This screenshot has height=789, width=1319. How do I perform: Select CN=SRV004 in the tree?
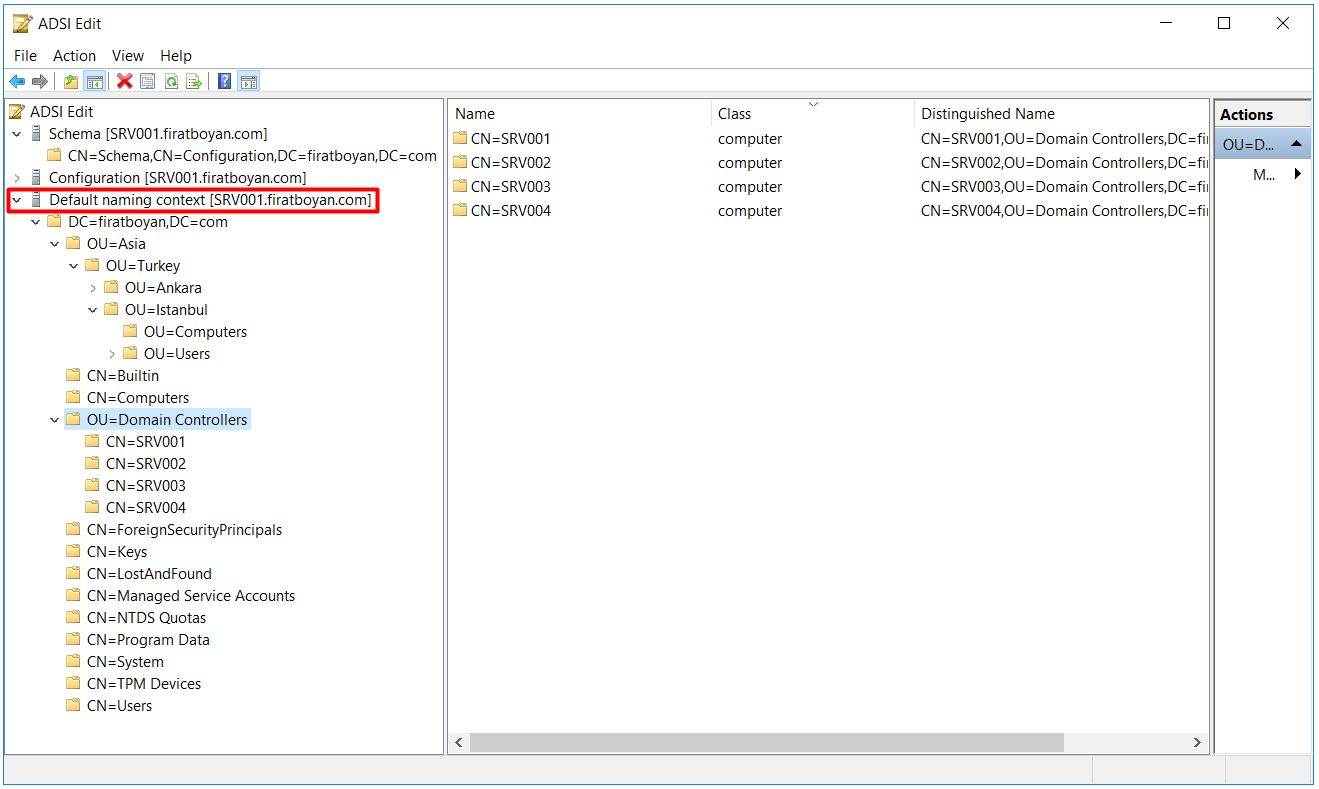(145, 508)
